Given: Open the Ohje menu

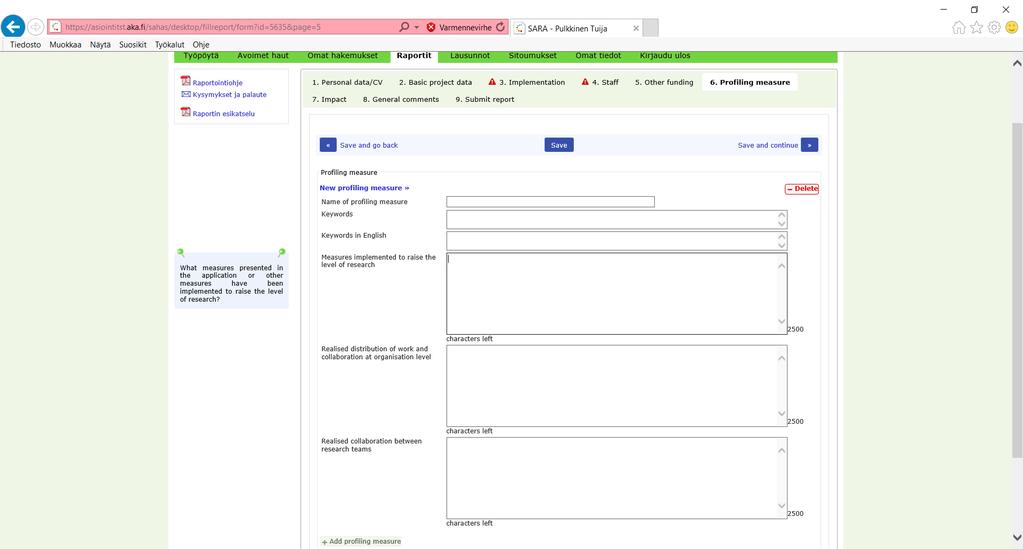Looking at the screenshot, I should [x=201, y=44].
